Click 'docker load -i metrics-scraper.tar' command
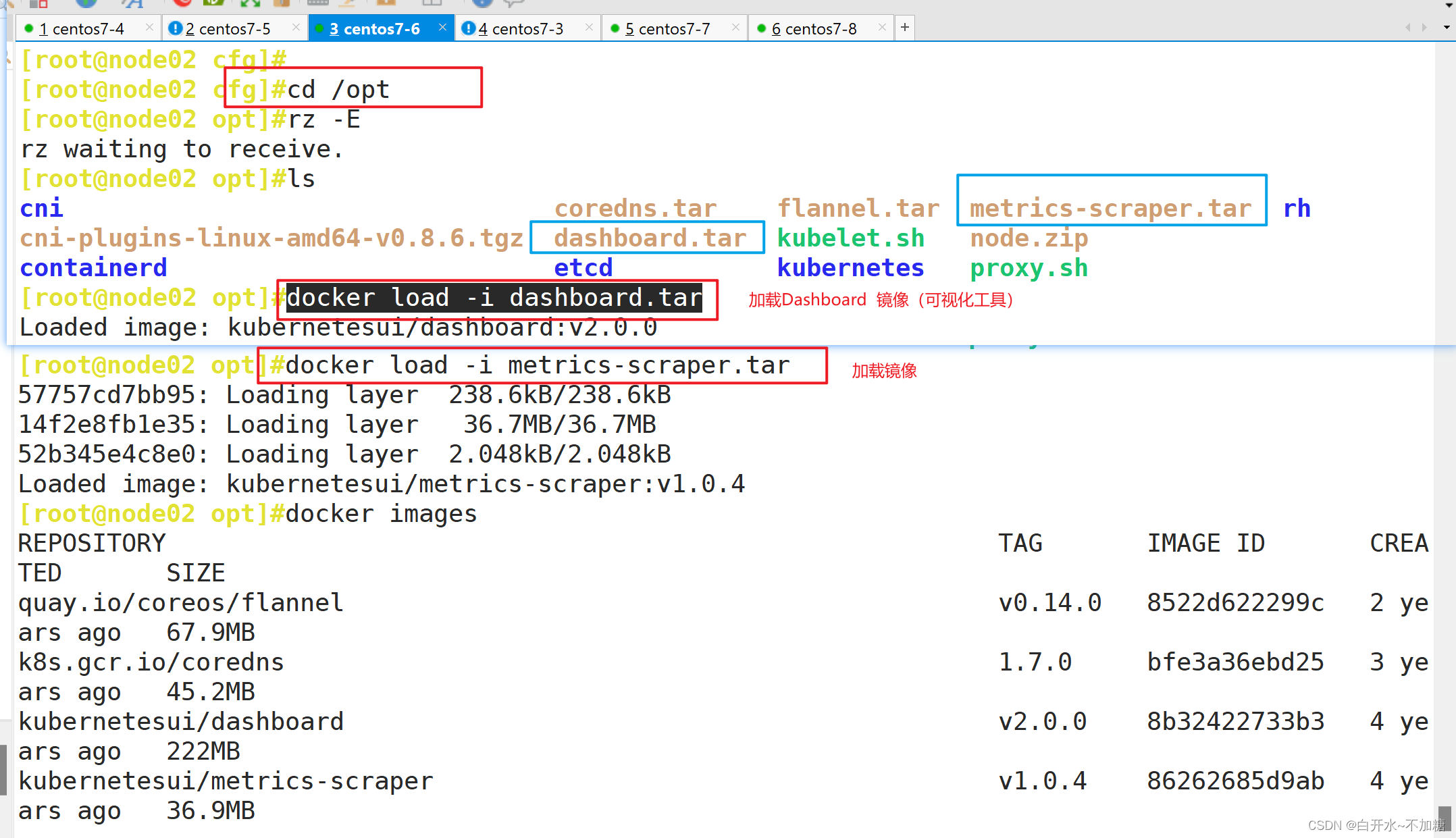 538,365
